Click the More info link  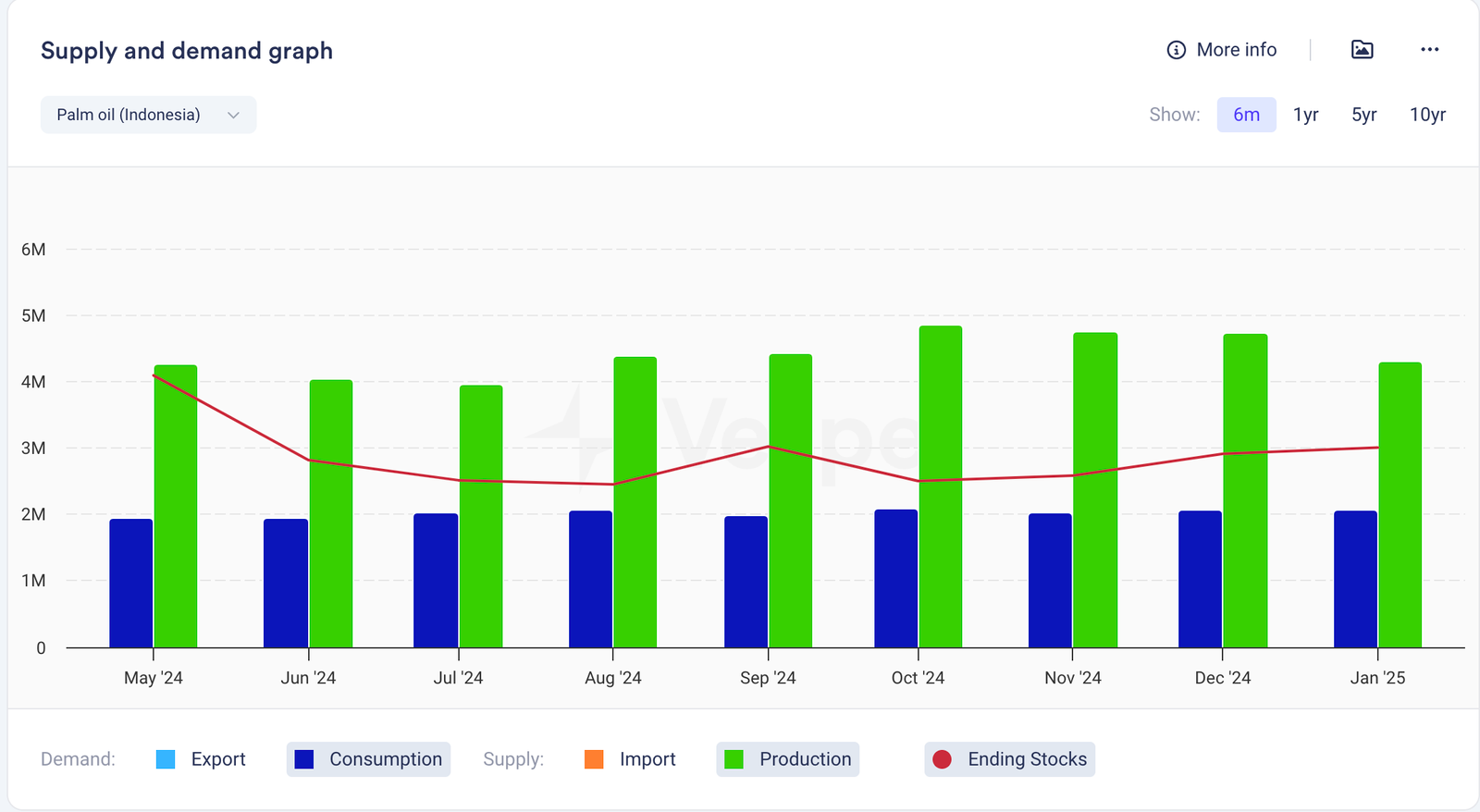point(1236,50)
